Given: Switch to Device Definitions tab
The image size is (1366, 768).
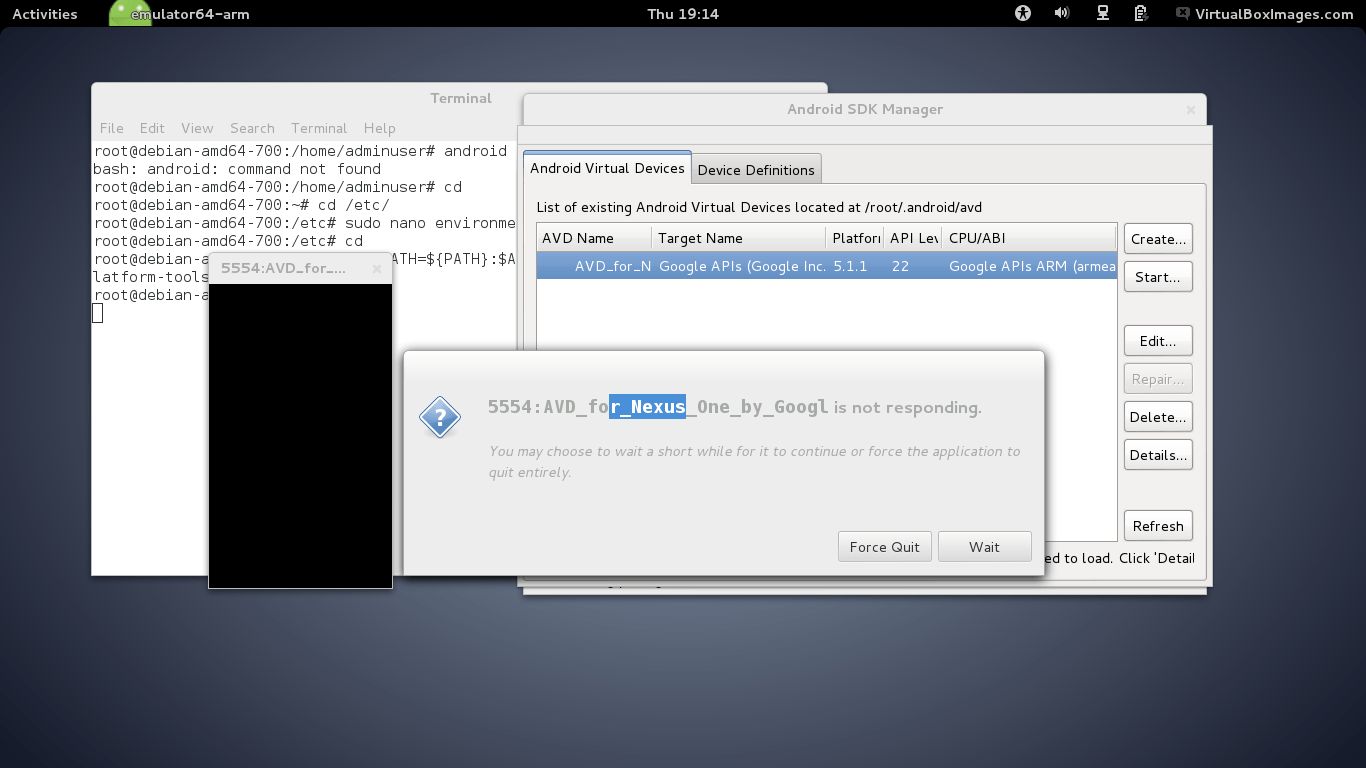Looking at the screenshot, I should pos(756,170).
